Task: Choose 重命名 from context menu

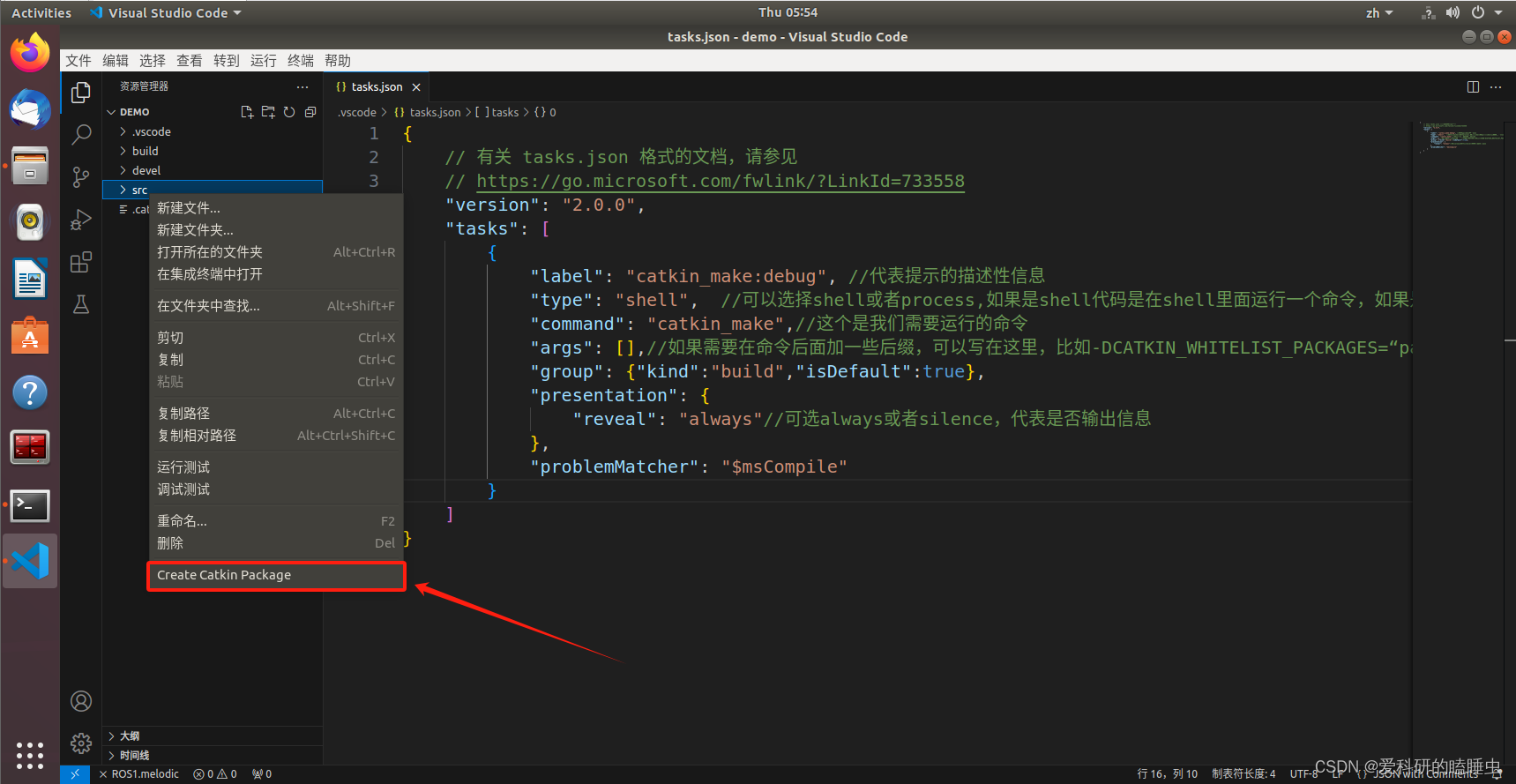Action: (276, 521)
